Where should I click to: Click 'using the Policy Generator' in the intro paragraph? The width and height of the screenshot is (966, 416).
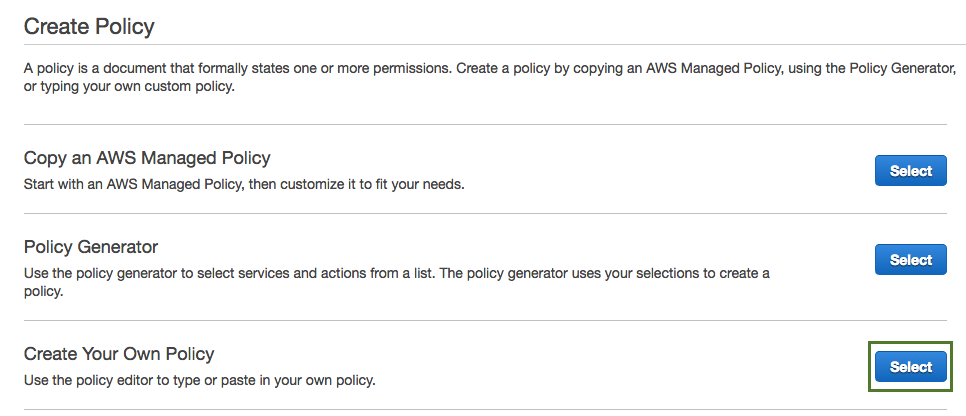point(863,69)
